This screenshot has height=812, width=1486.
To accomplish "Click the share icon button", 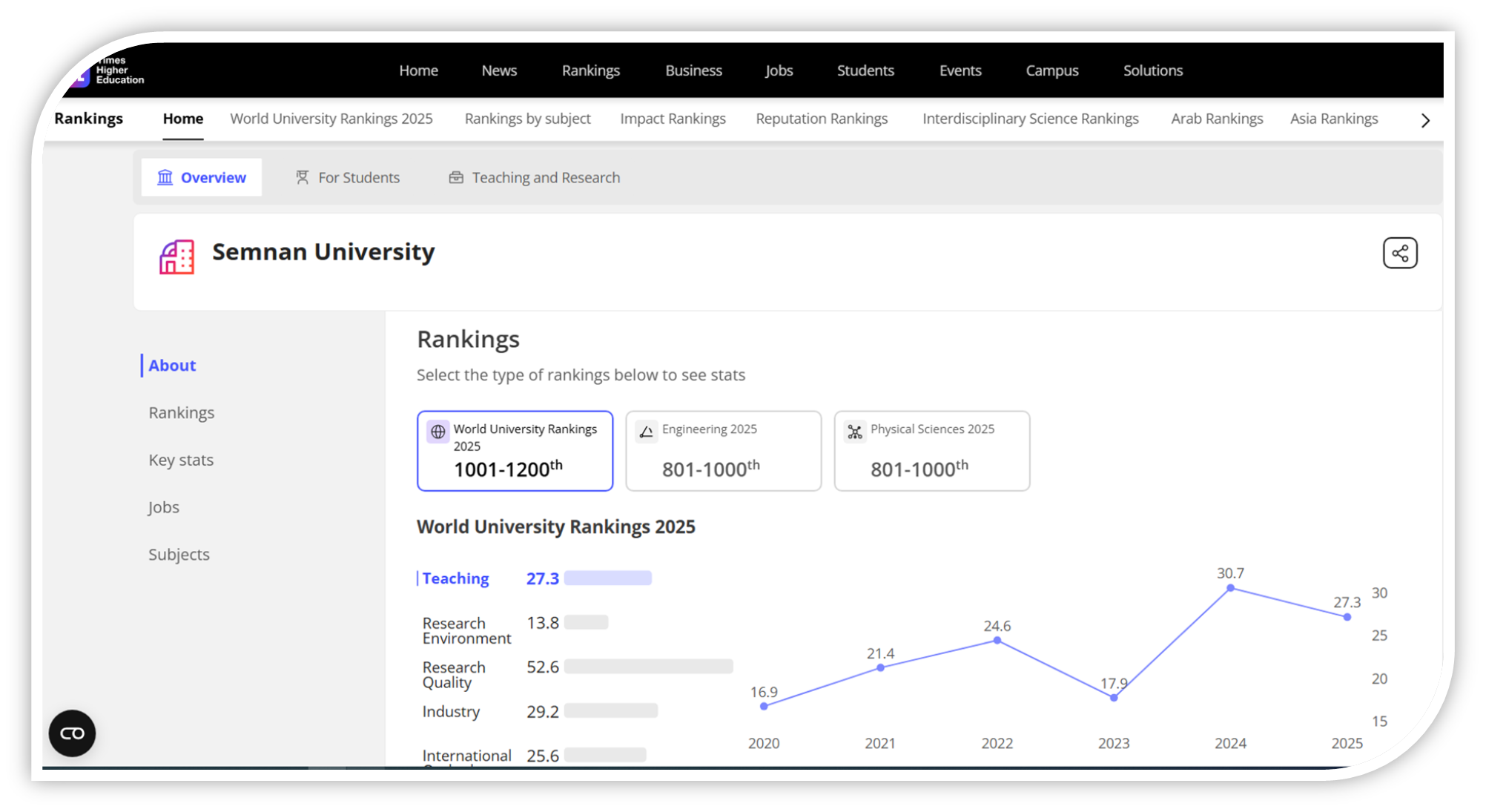I will [x=1399, y=254].
